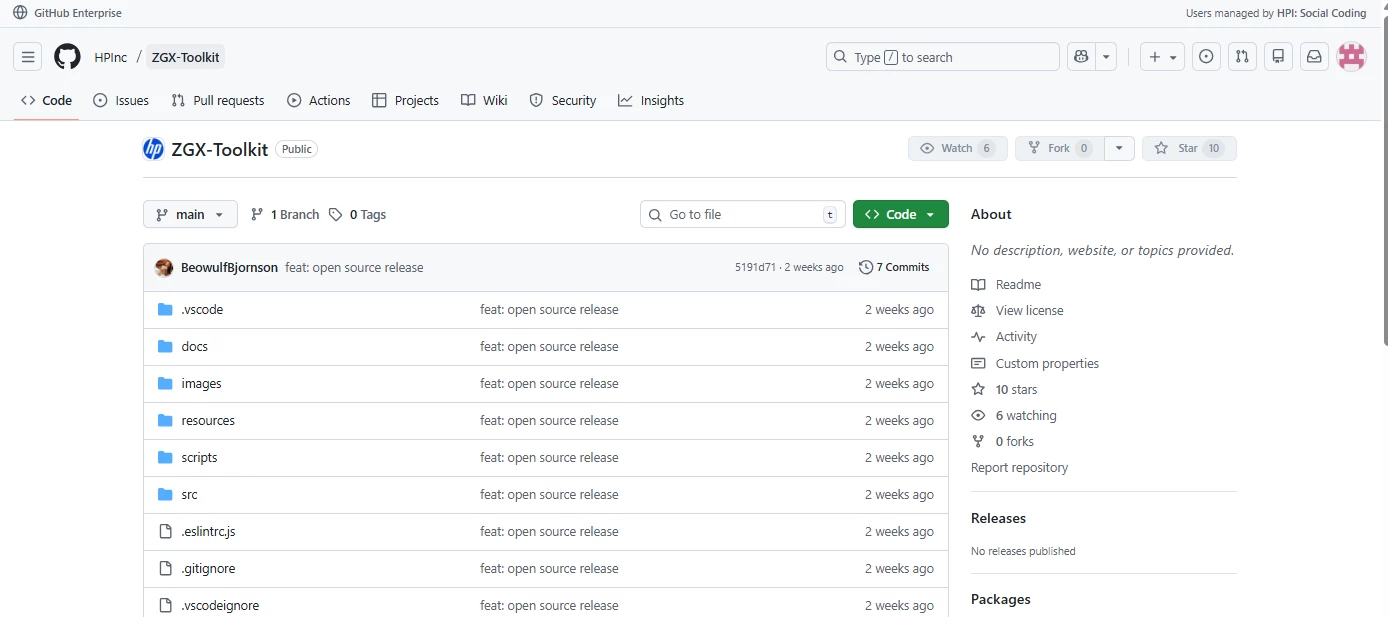Open the .vscode folder
1388x617 pixels.
(202, 310)
